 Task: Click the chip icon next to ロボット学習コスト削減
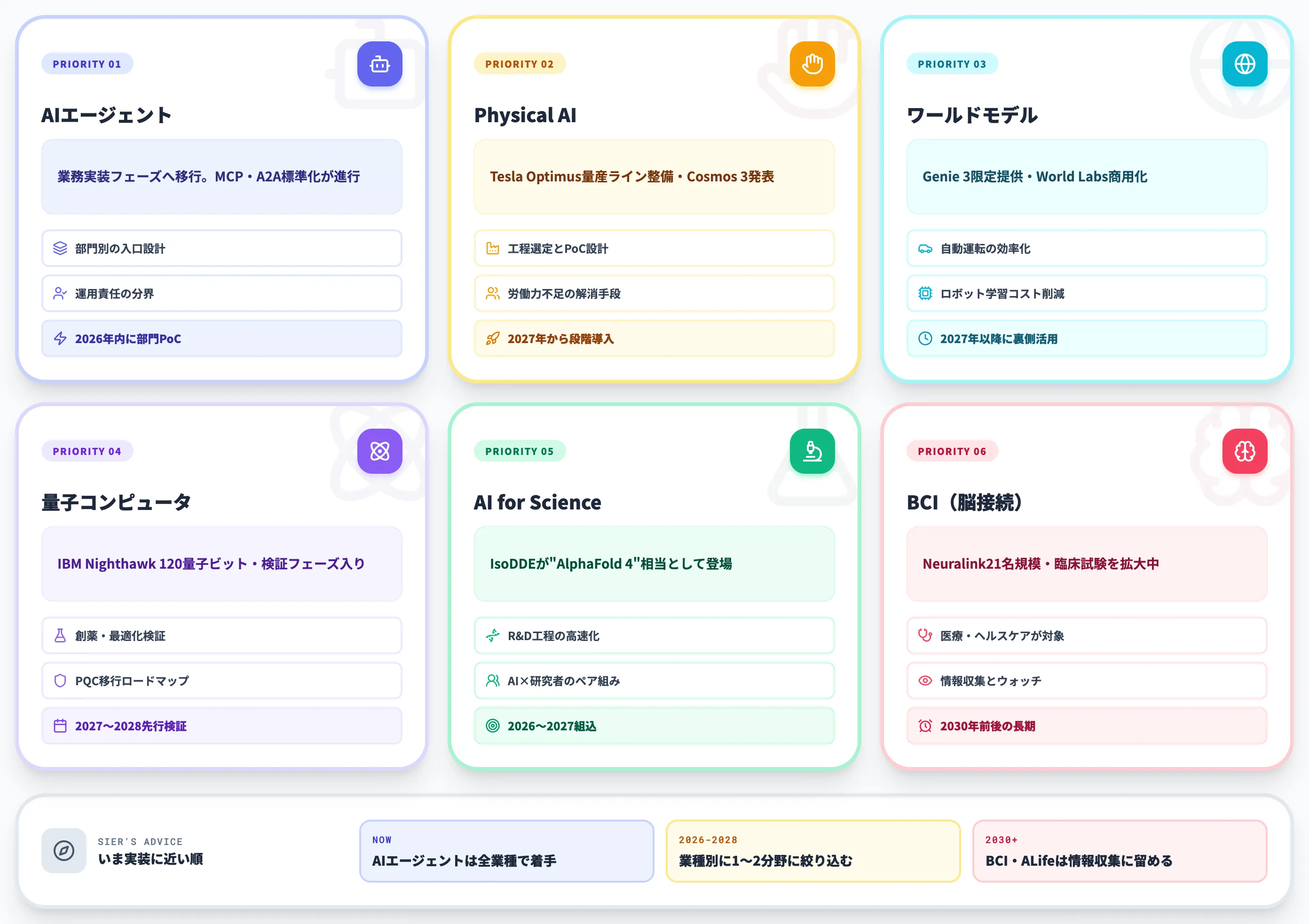tap(925, 293)
